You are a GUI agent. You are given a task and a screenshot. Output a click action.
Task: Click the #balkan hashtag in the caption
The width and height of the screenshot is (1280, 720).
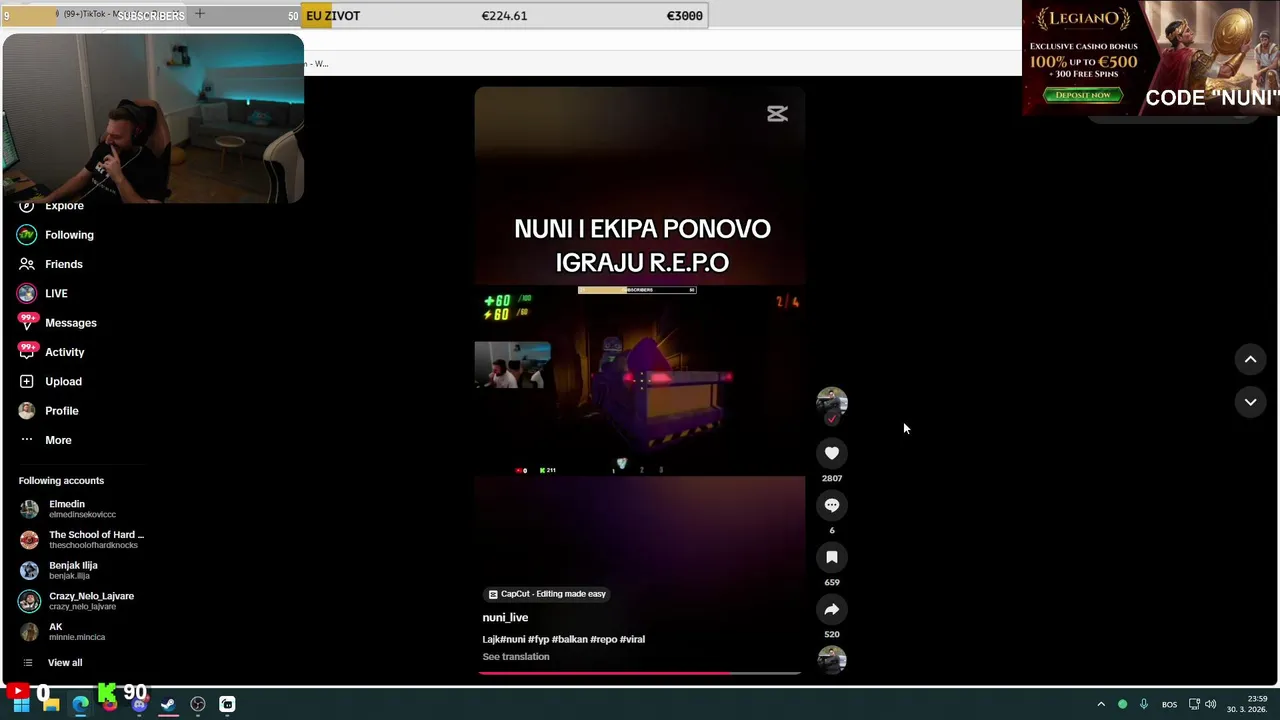click(570, 640)
